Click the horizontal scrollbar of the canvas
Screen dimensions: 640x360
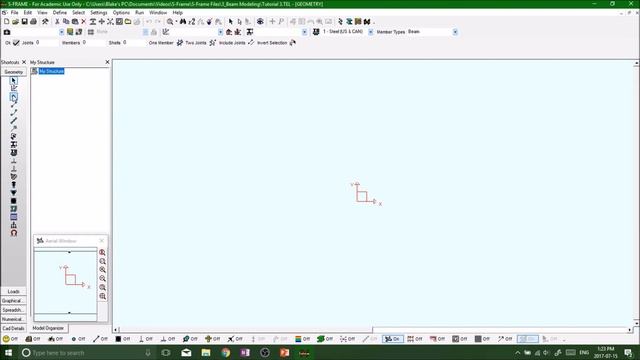[x=372, y=330]
